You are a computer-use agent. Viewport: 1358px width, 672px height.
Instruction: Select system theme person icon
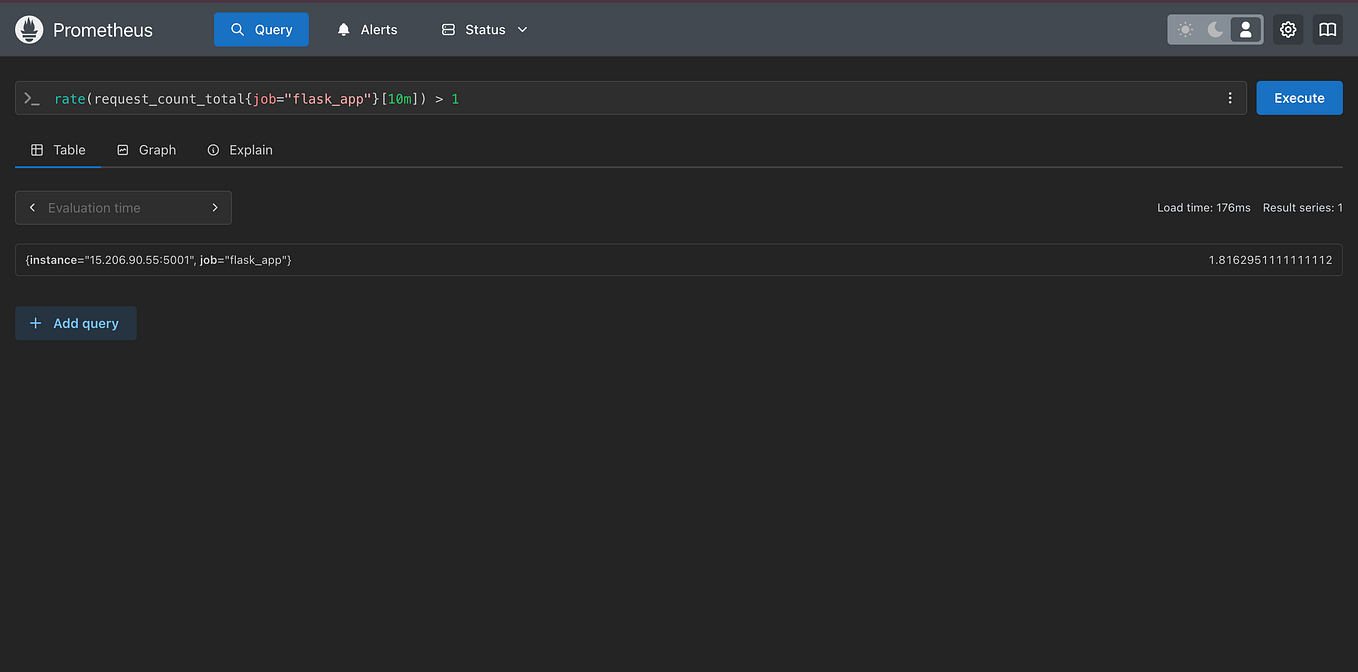[1245, 29]
